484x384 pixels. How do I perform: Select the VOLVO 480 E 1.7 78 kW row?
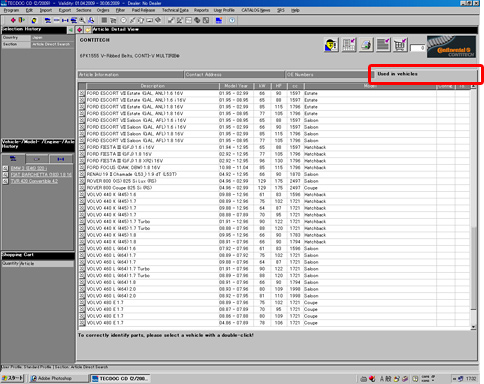[275, 323]
